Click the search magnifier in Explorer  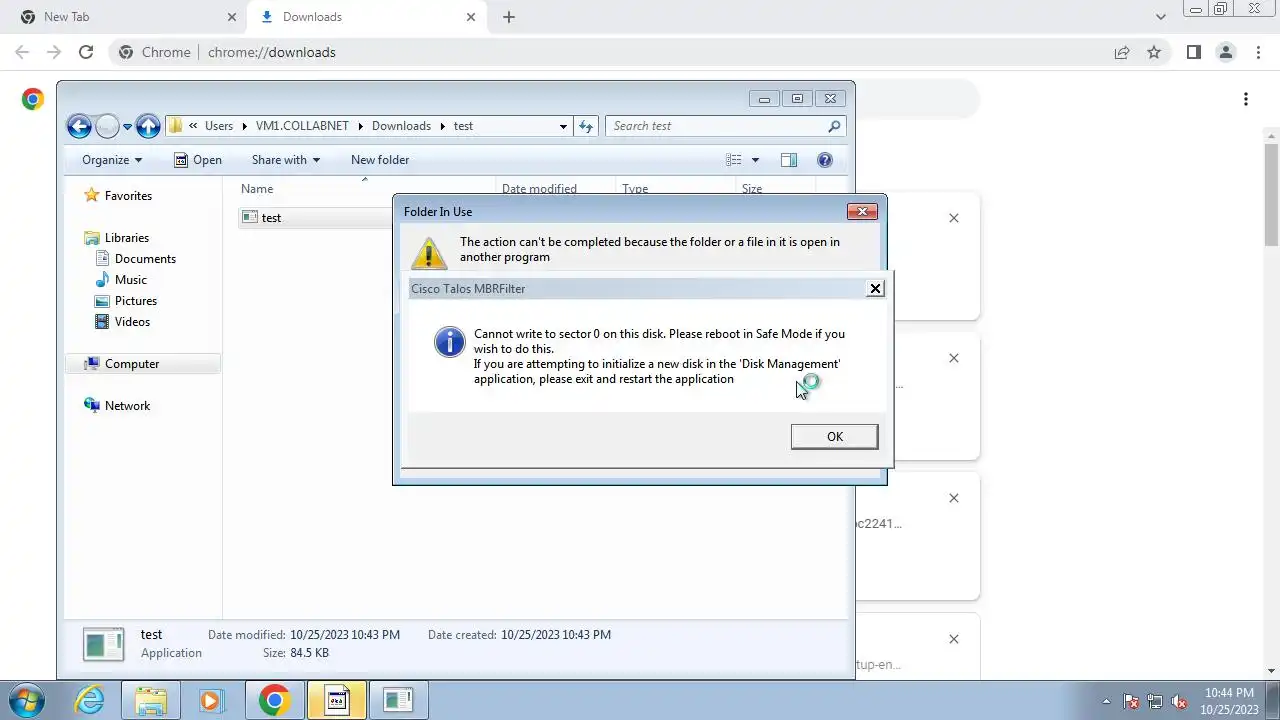pos(834,126)
